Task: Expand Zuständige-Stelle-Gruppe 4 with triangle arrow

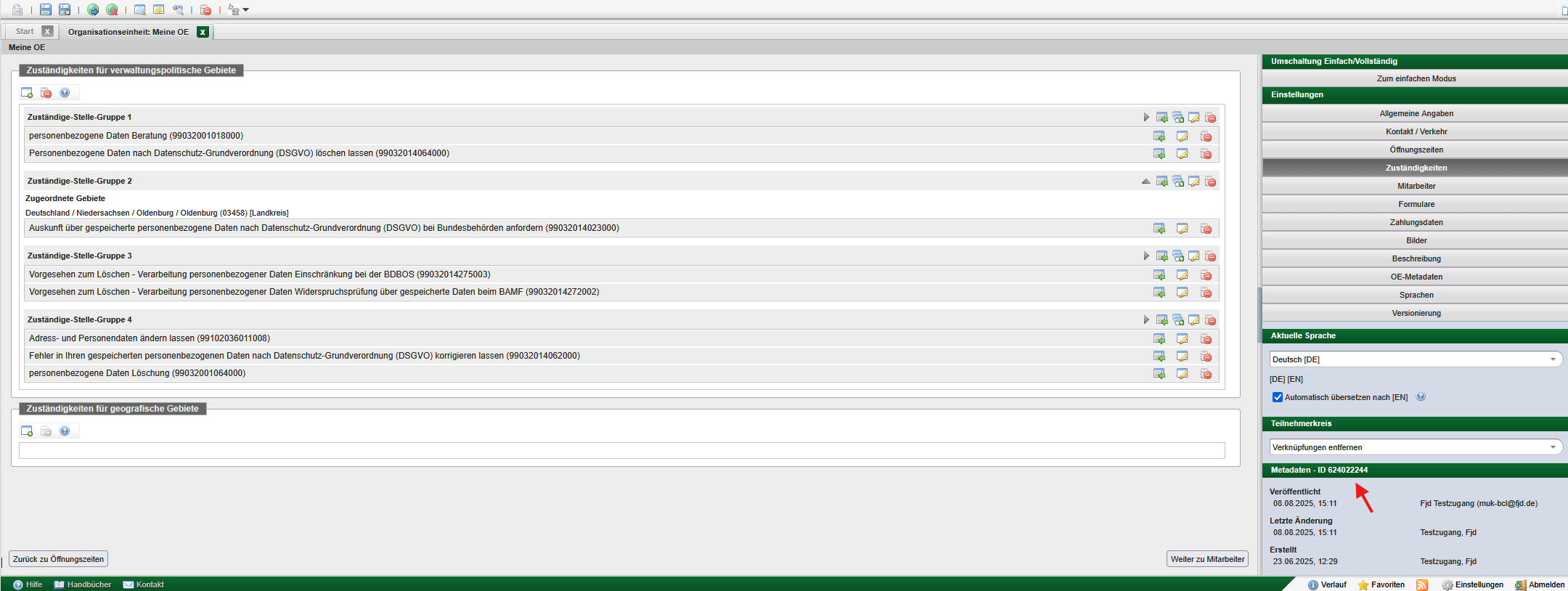Action: tap(1146, 320)
